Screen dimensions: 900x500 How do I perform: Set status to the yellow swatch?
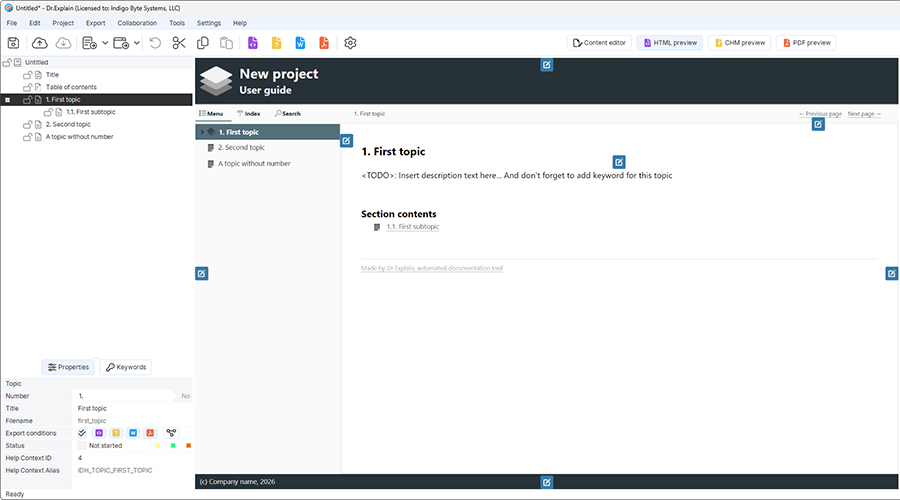point(158,445)
